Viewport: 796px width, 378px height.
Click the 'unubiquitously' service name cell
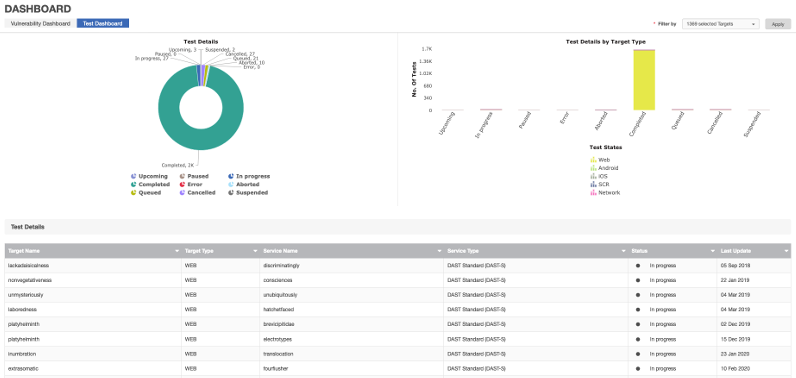click(x=352, y=295)
